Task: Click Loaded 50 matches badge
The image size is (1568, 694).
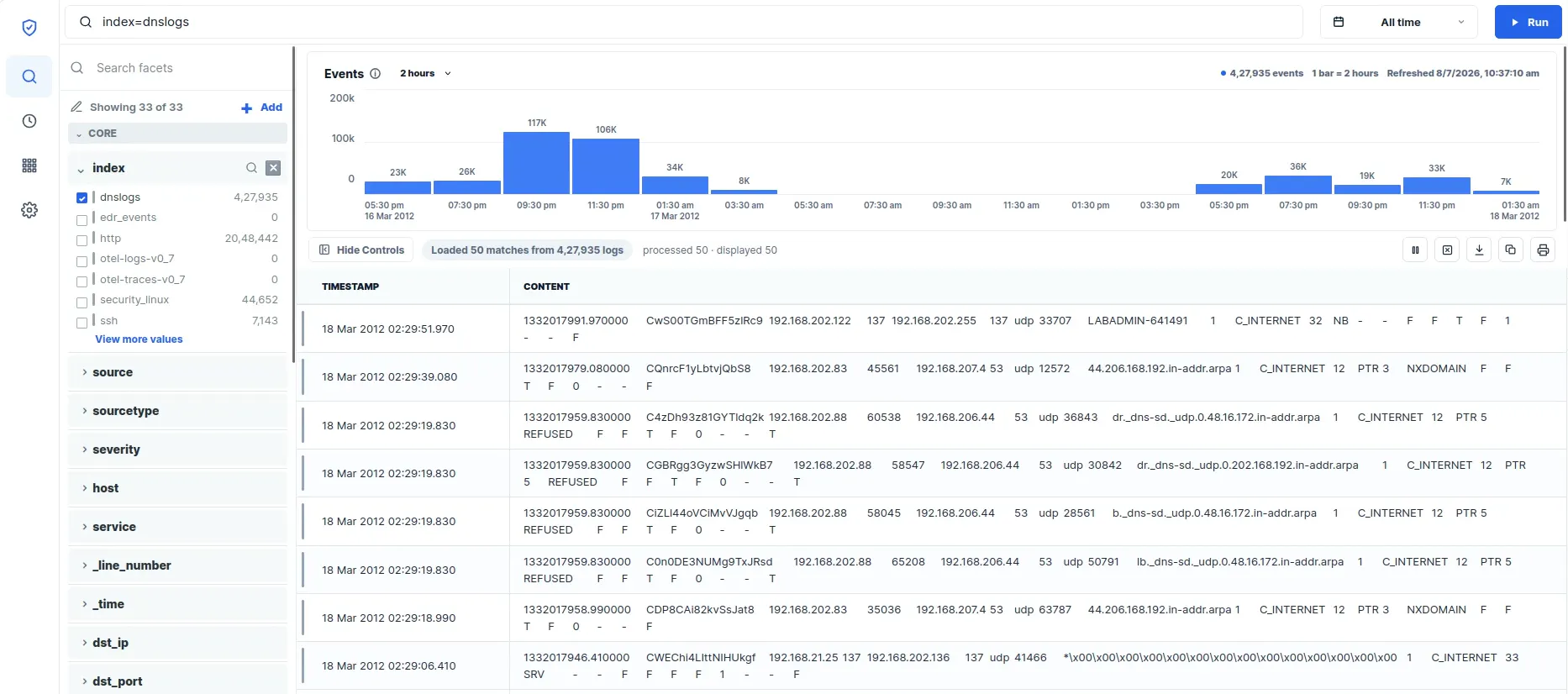Action: coord(527,250)
